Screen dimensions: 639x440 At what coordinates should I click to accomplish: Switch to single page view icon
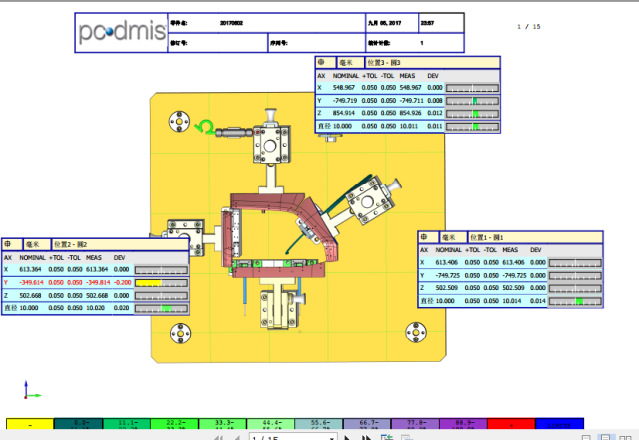pyautogui.click(x=604, y=437)
